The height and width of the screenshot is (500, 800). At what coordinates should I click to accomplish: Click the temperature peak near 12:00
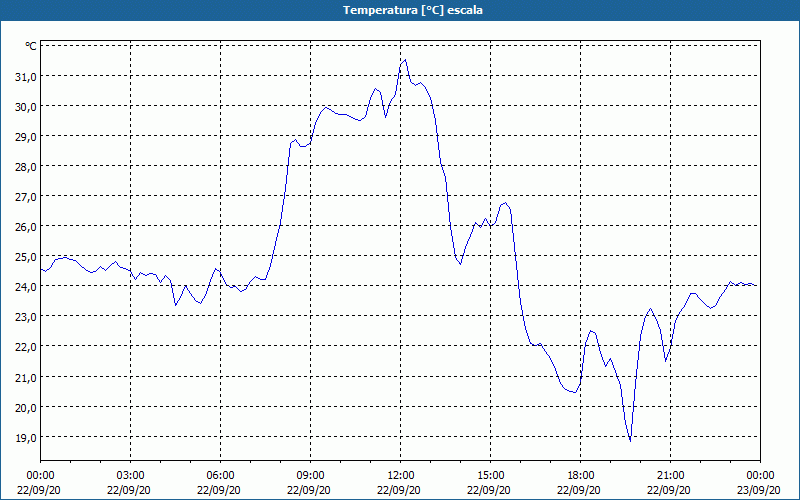point(405,60)
